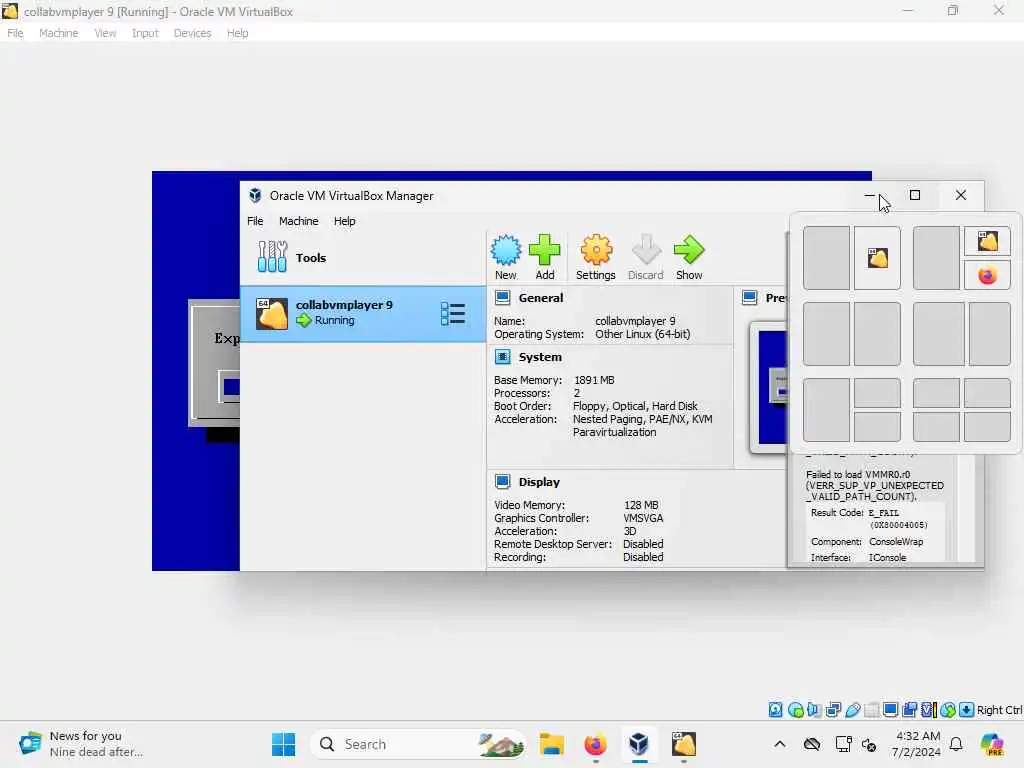Click the green Add machine icon
Screen dimensions: 1024x768
pos(545,257)
